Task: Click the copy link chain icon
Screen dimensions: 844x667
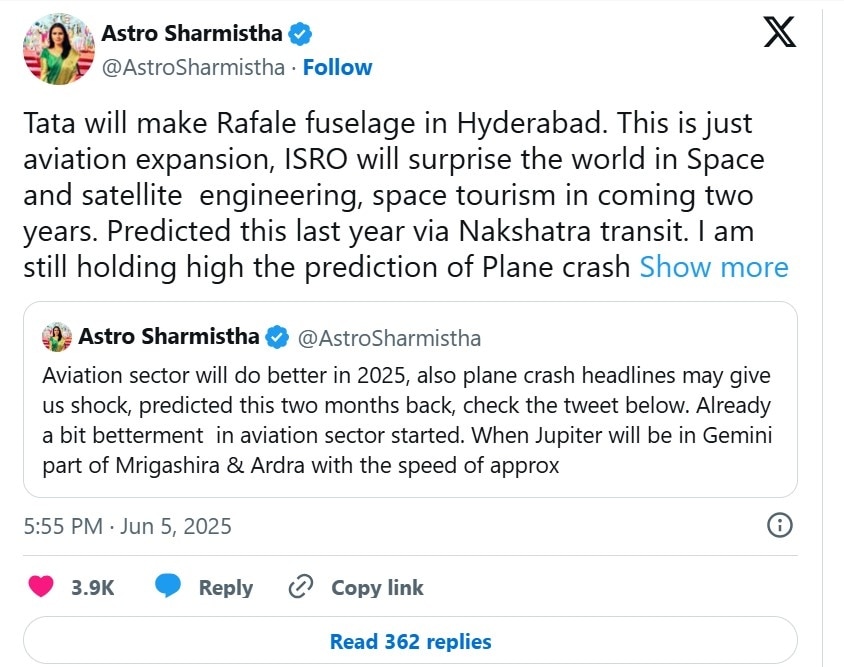Action: pos(301,587)
